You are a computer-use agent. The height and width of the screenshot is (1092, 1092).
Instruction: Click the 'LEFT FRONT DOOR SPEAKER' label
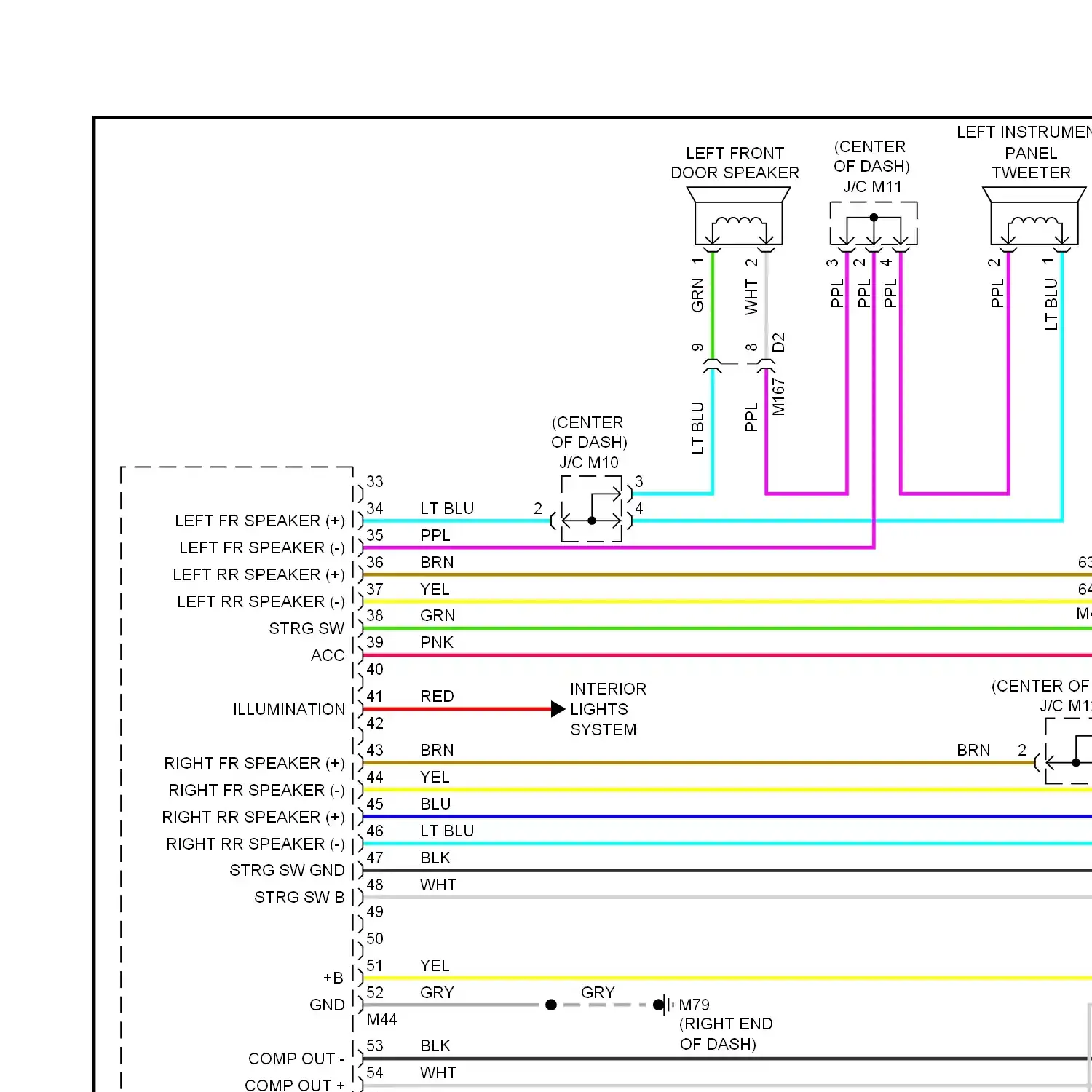coord(735,162)
